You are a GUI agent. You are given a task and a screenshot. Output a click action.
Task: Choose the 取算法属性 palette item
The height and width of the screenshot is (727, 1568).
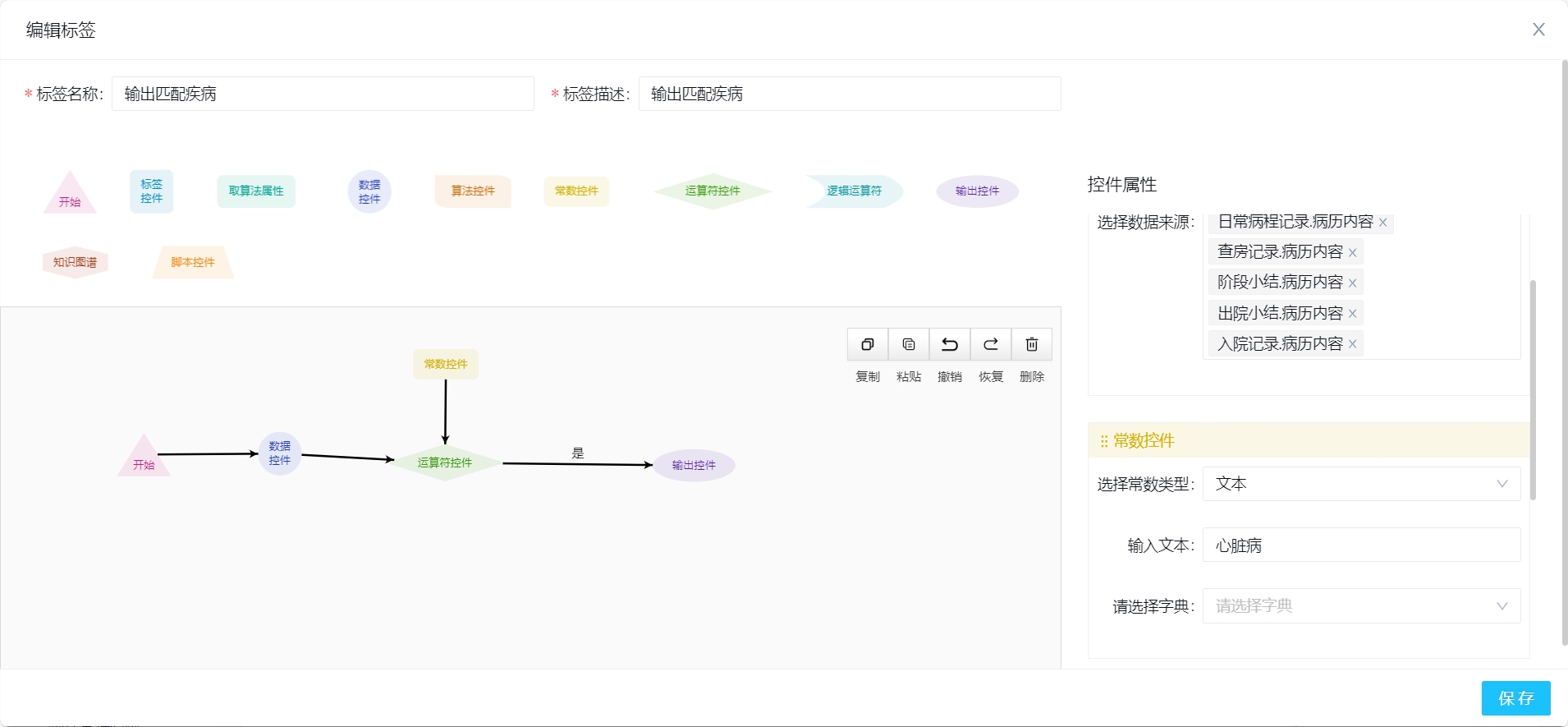pyautogui.click(x=256, y=191)
